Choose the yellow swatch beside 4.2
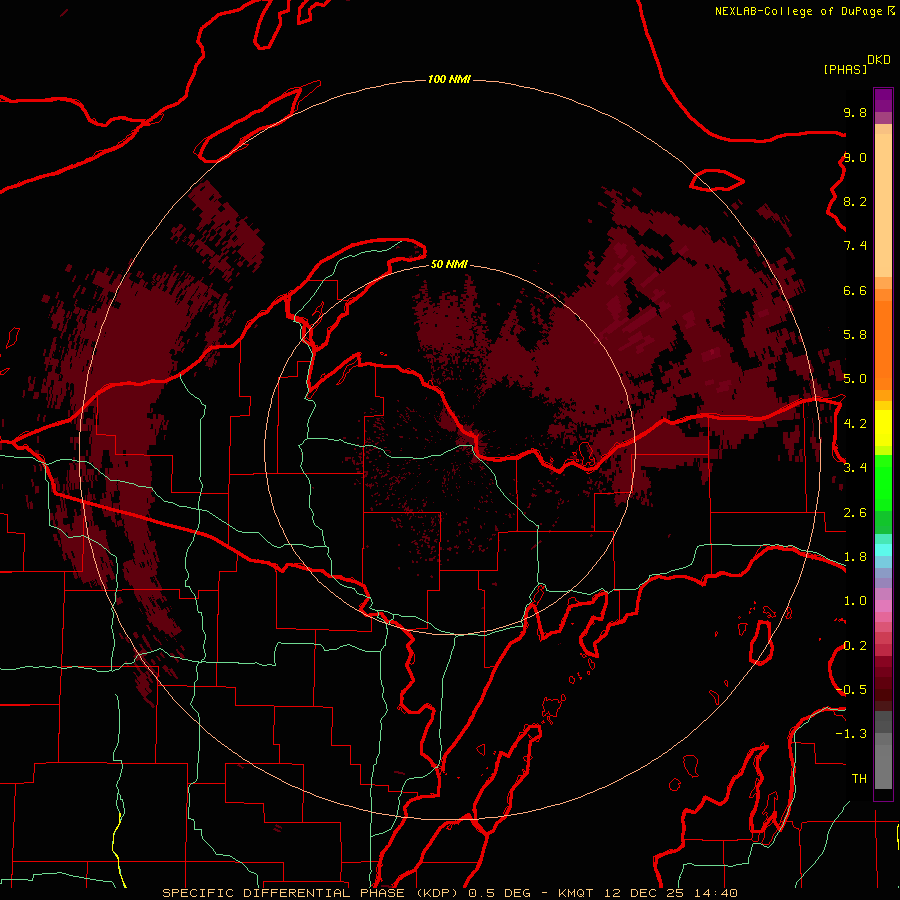The image size is (900, 900). (883, 428)
